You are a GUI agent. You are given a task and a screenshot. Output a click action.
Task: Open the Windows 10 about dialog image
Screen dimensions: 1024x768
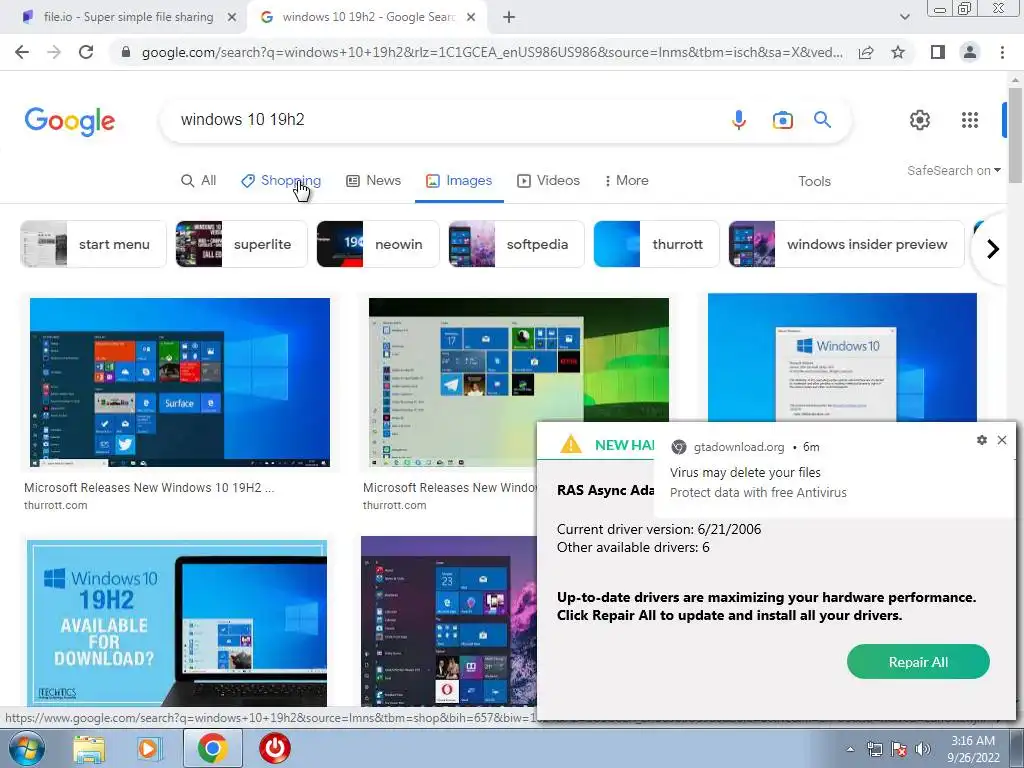click(x=842, y=357)
